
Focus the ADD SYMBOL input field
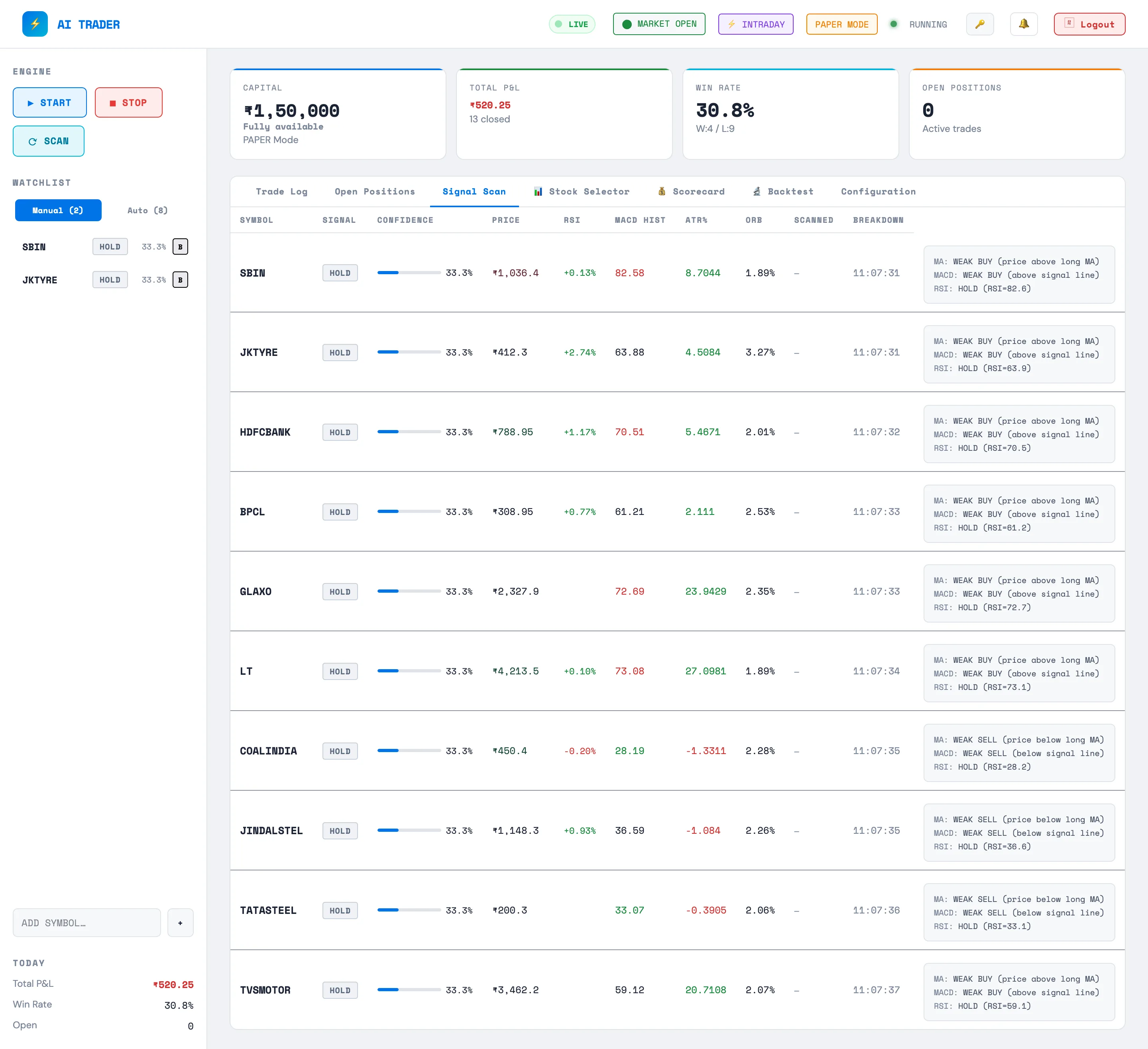[86, 923]
